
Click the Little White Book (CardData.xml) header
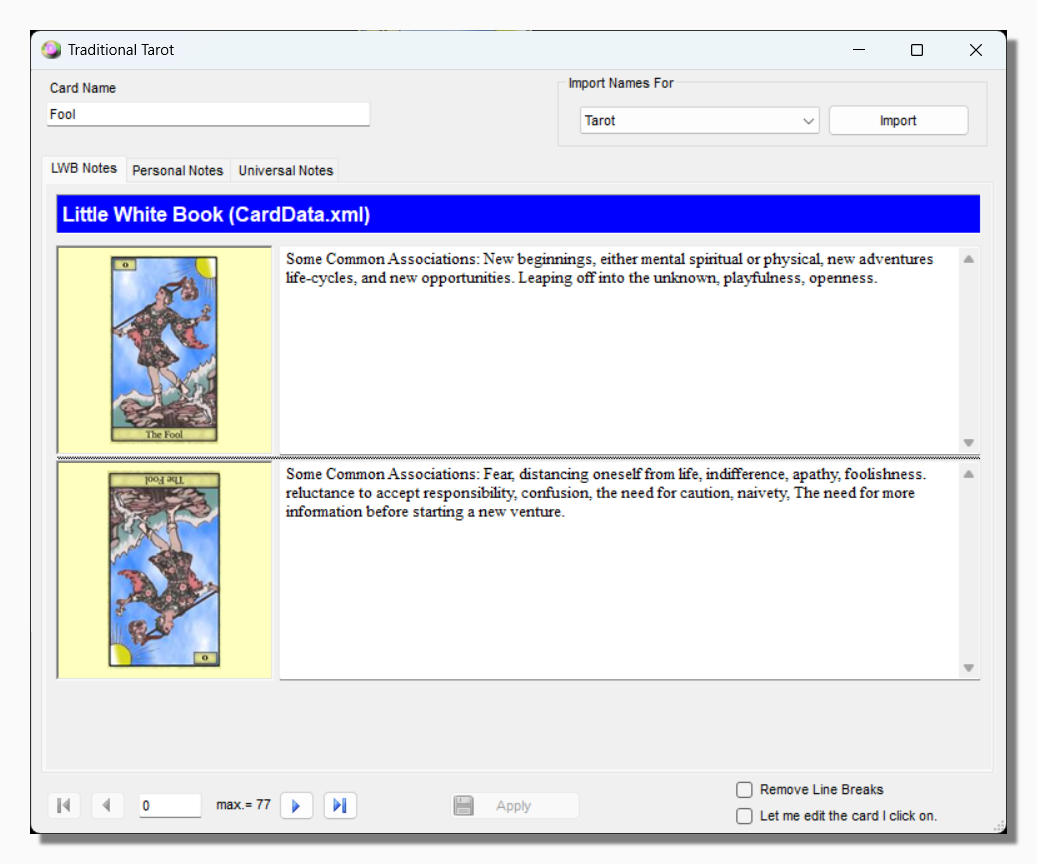click(518, 214)
